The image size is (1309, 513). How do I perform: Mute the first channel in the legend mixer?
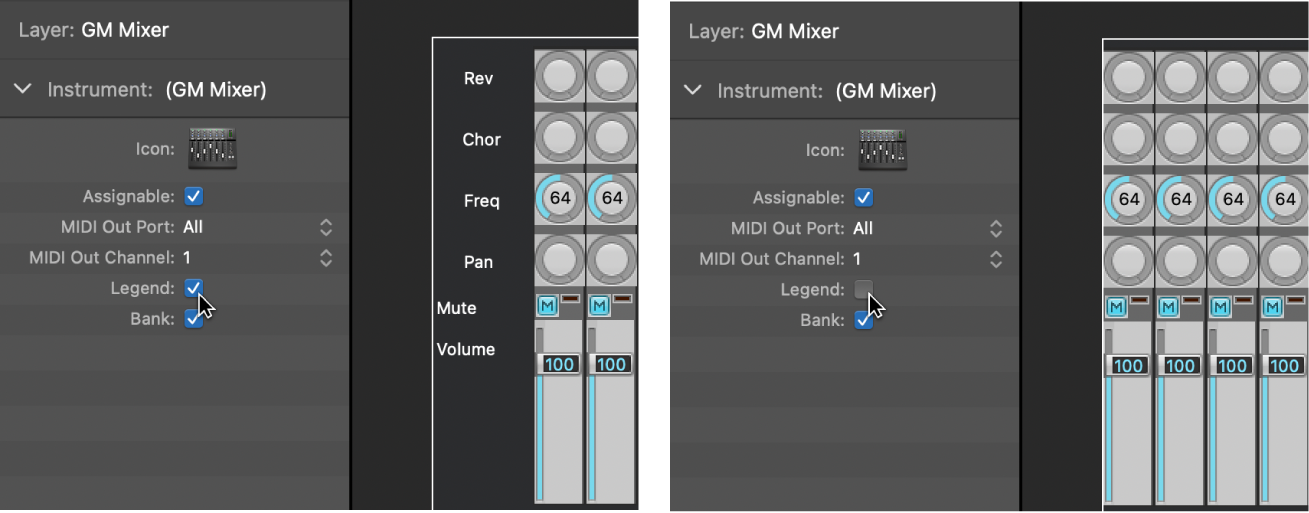tap(547, 305)
